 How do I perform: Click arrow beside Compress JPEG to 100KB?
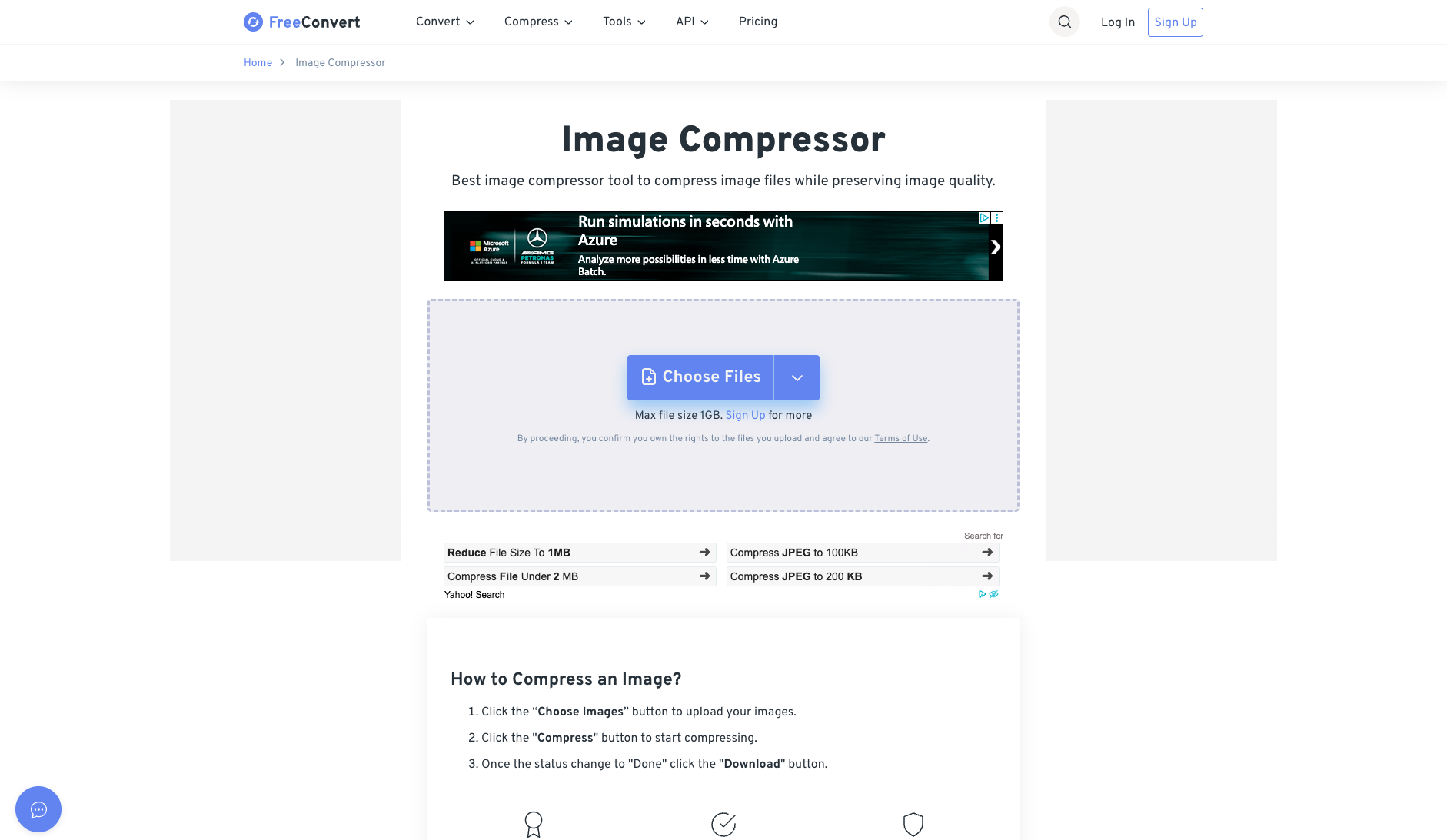pos(987,553)
